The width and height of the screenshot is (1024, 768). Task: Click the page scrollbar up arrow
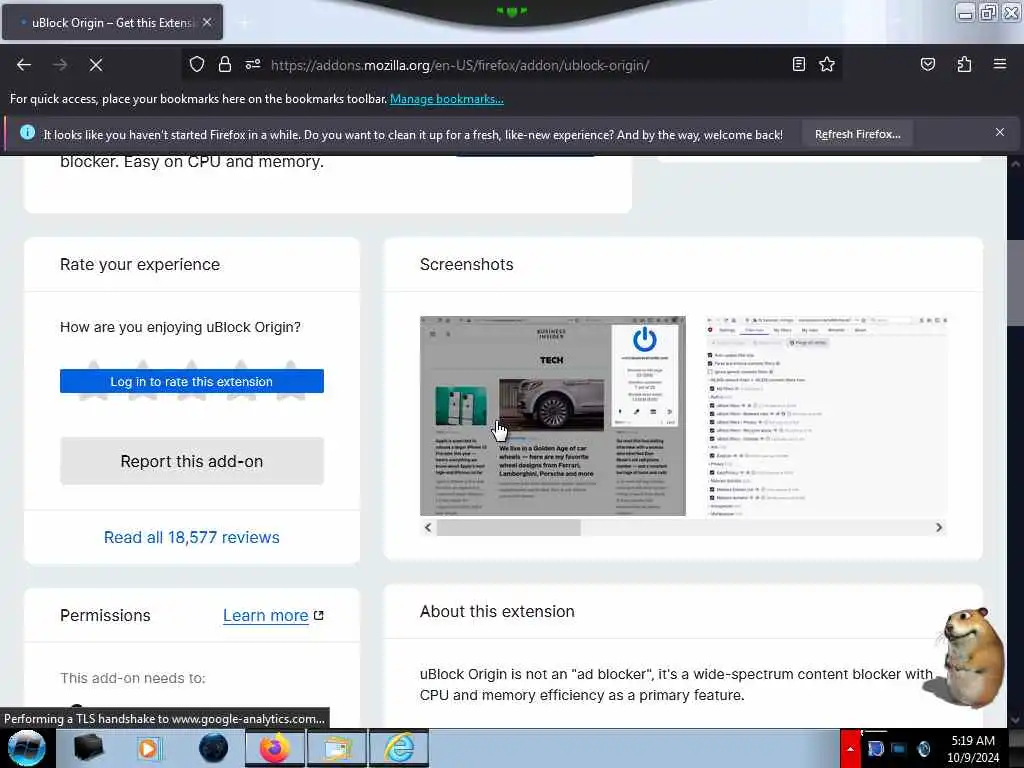click(1015, 163)
